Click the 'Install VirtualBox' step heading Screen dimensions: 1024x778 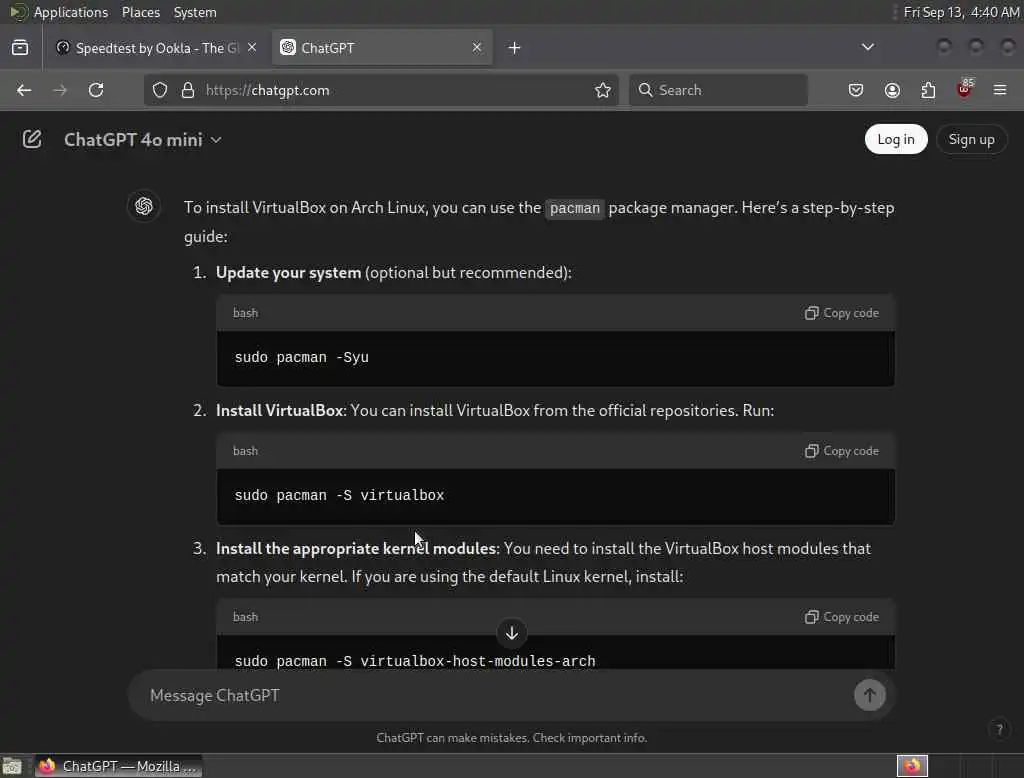pos(280,410)
